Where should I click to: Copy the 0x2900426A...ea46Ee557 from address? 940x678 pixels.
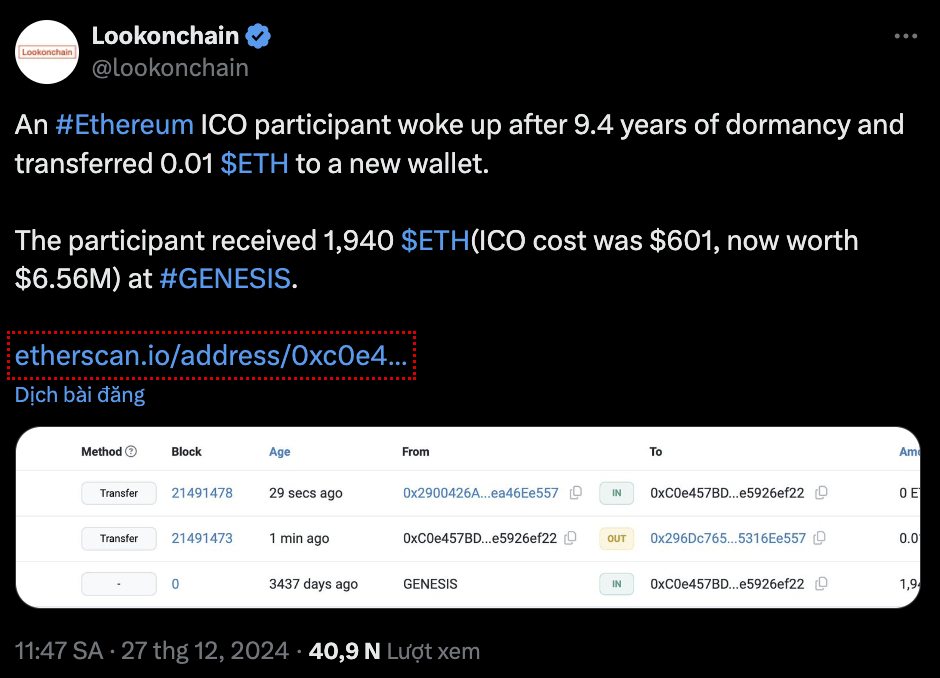click(x=576, y=493)
